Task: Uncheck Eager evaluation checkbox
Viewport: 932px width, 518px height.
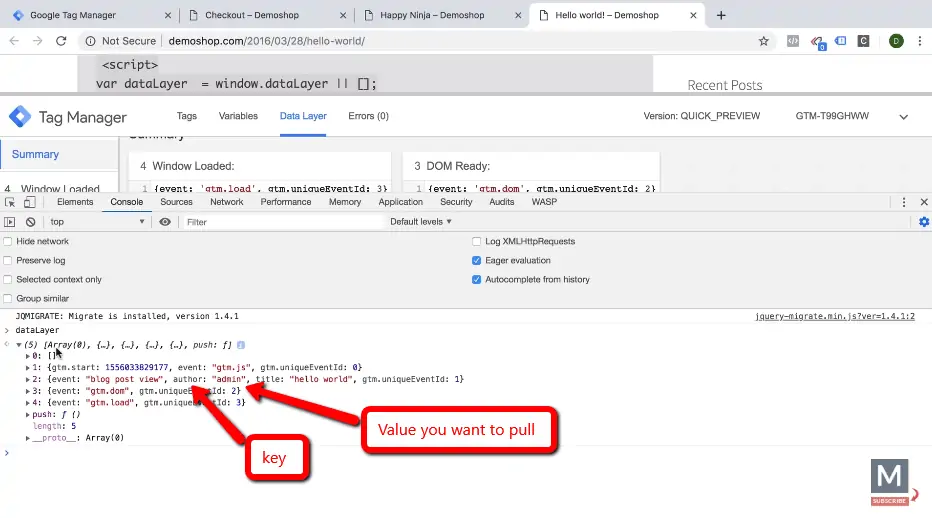Action: [477, 261]
